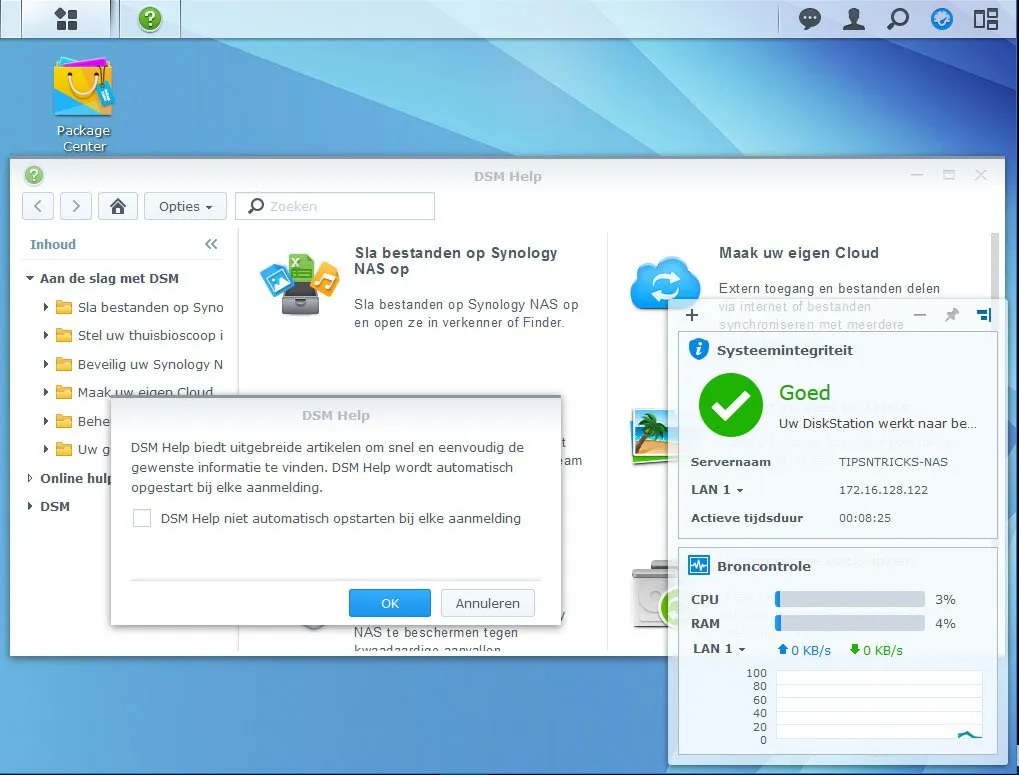Select Stel uw thuisbioscoop tree item
Viewport: 1019px width, 775px height.
pos(150,335)
